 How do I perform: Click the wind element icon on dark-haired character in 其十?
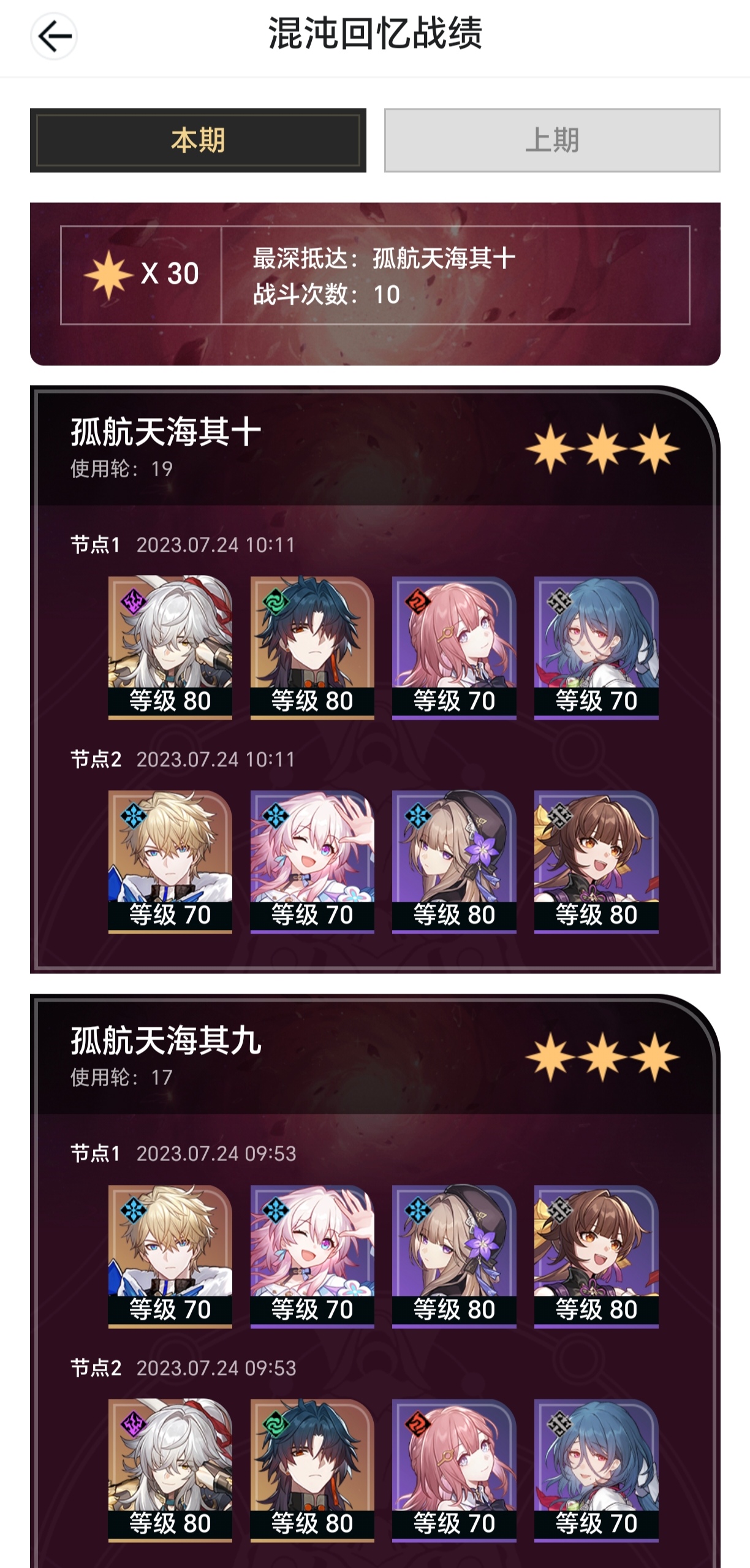275,601
